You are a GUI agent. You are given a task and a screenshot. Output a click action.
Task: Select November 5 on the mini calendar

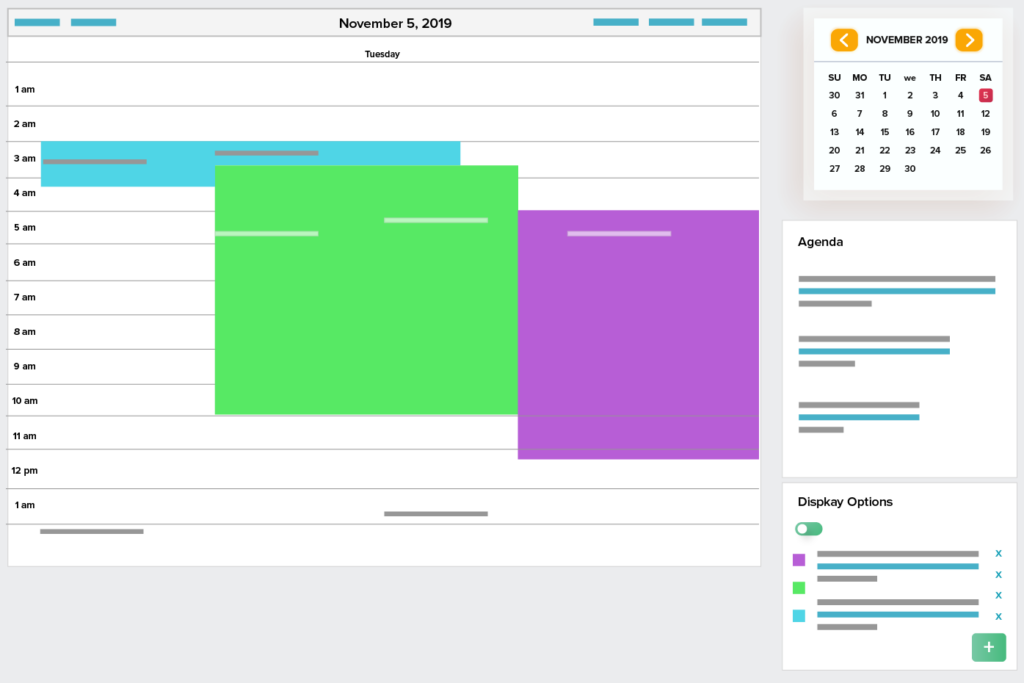coord(985,94)
